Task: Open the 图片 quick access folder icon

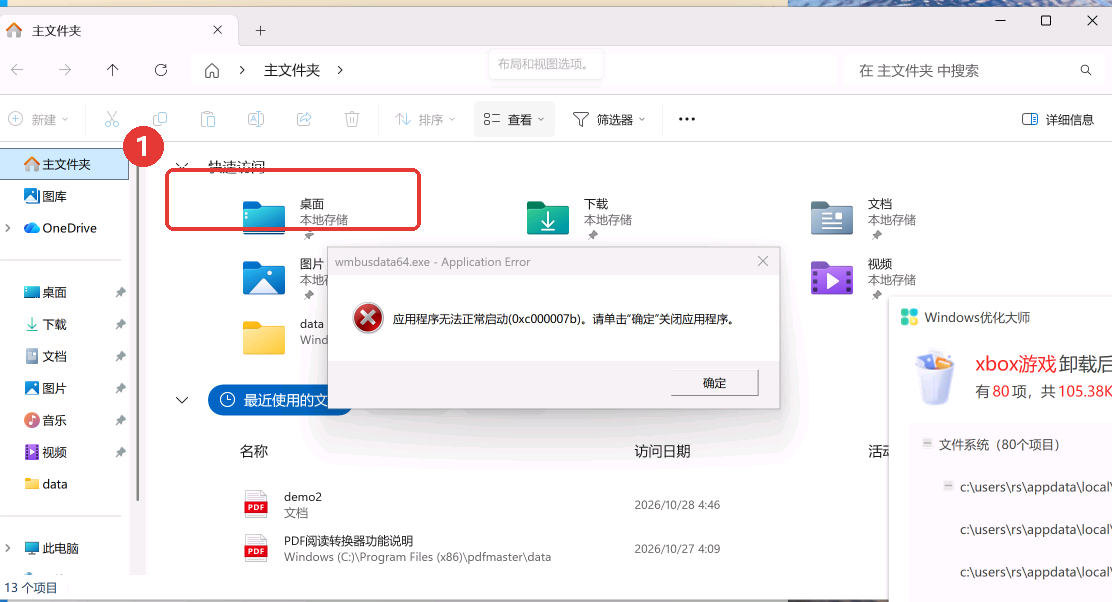Action: point(264,278)
